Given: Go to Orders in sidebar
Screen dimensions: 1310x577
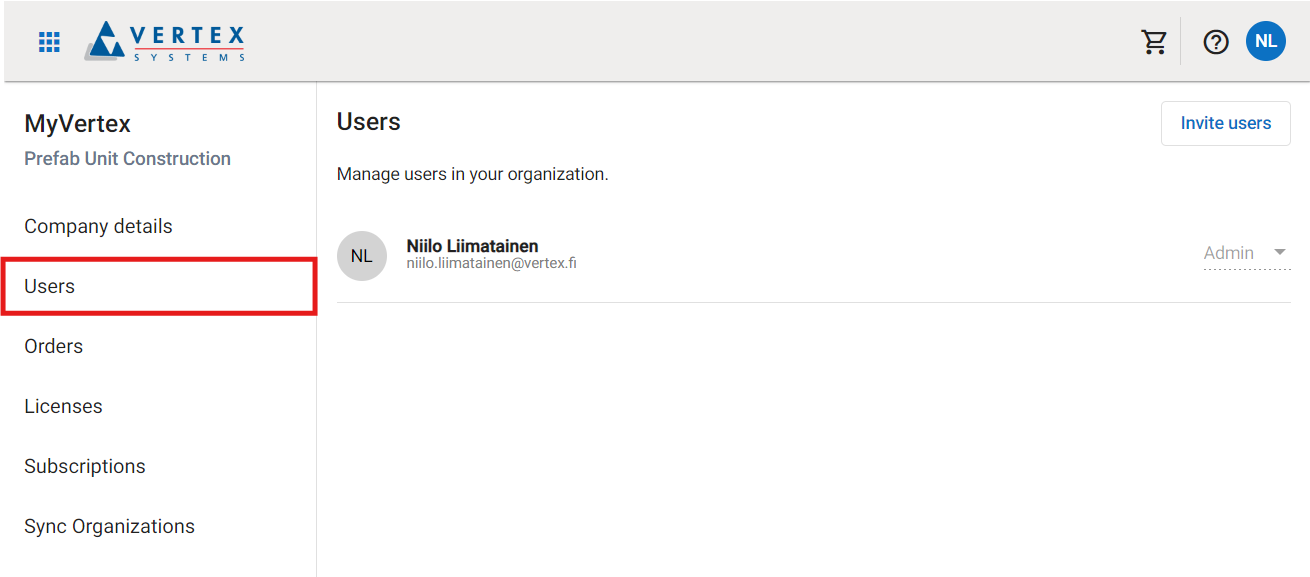Looking at the screenshot, I should click(x=54, y=346).
